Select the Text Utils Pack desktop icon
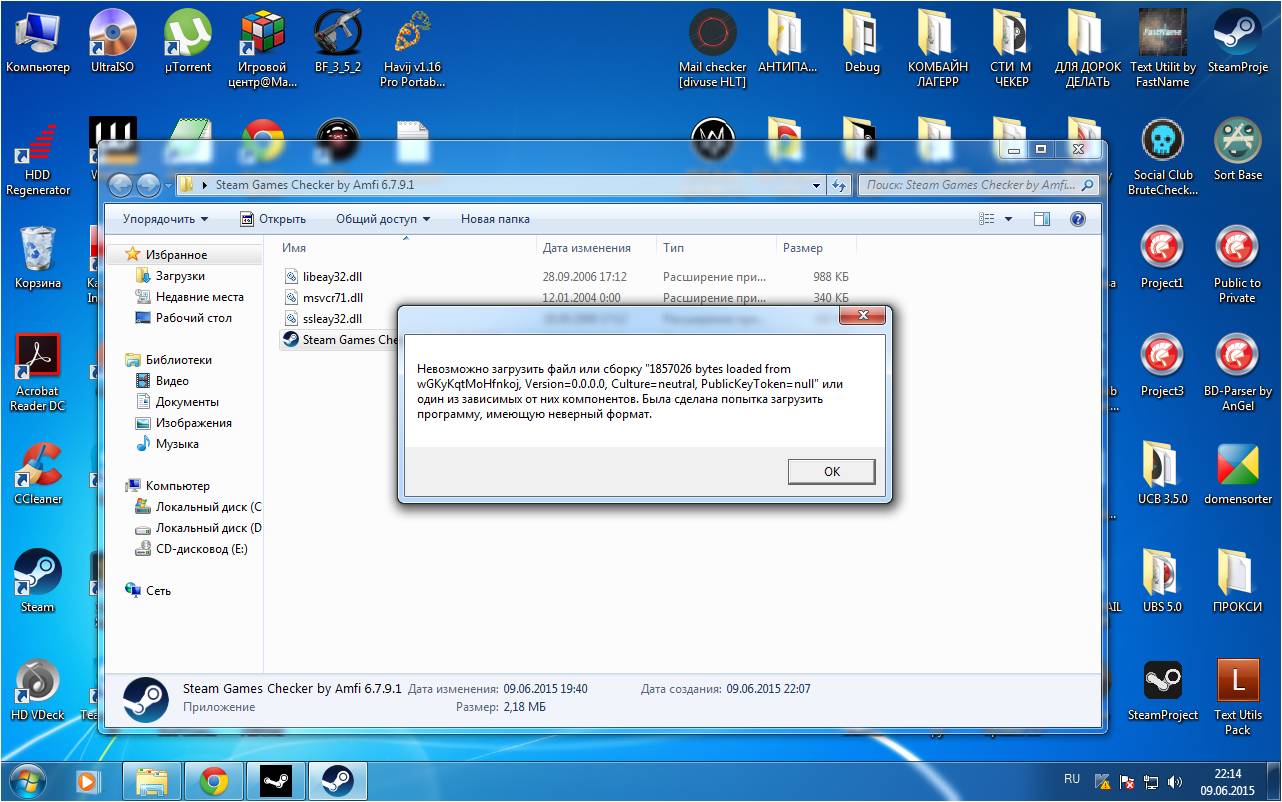 1237,696
